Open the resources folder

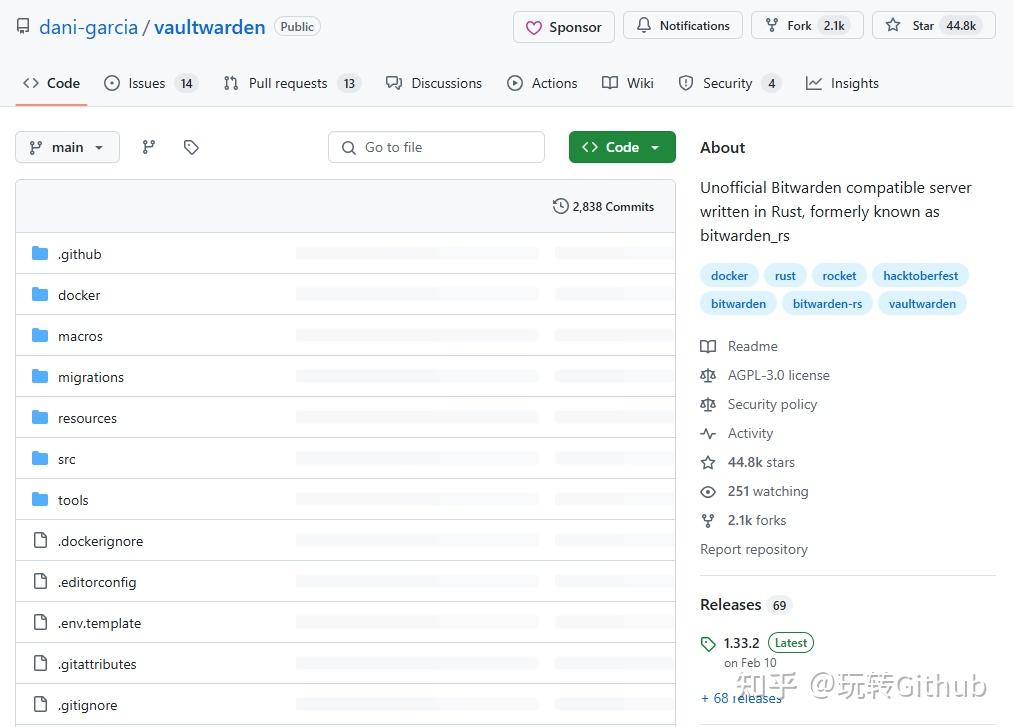coord(87,418)
